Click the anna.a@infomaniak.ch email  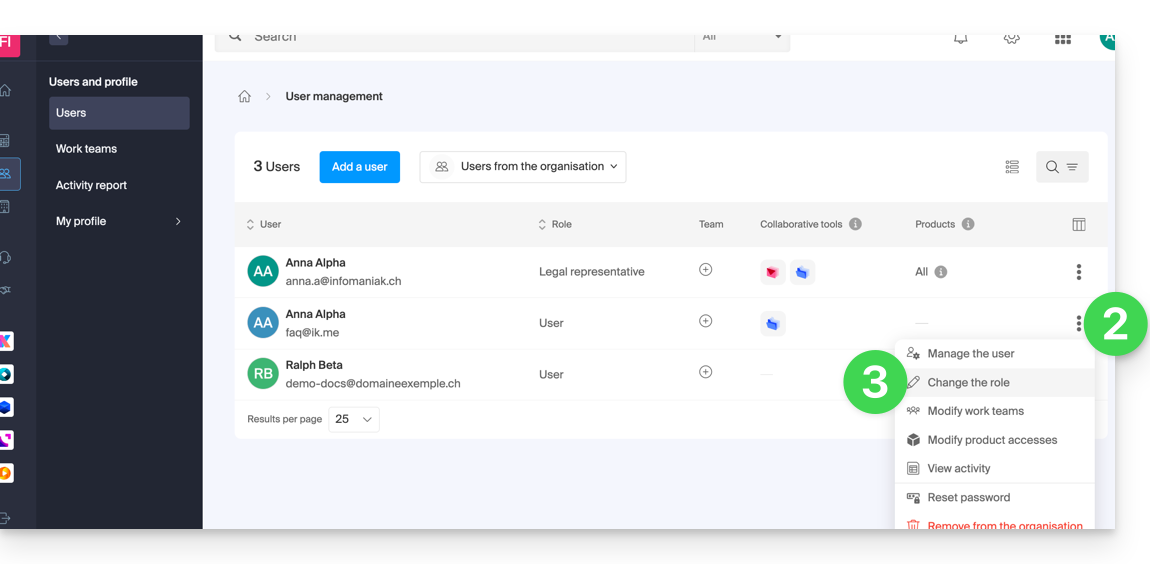(343, 281)
